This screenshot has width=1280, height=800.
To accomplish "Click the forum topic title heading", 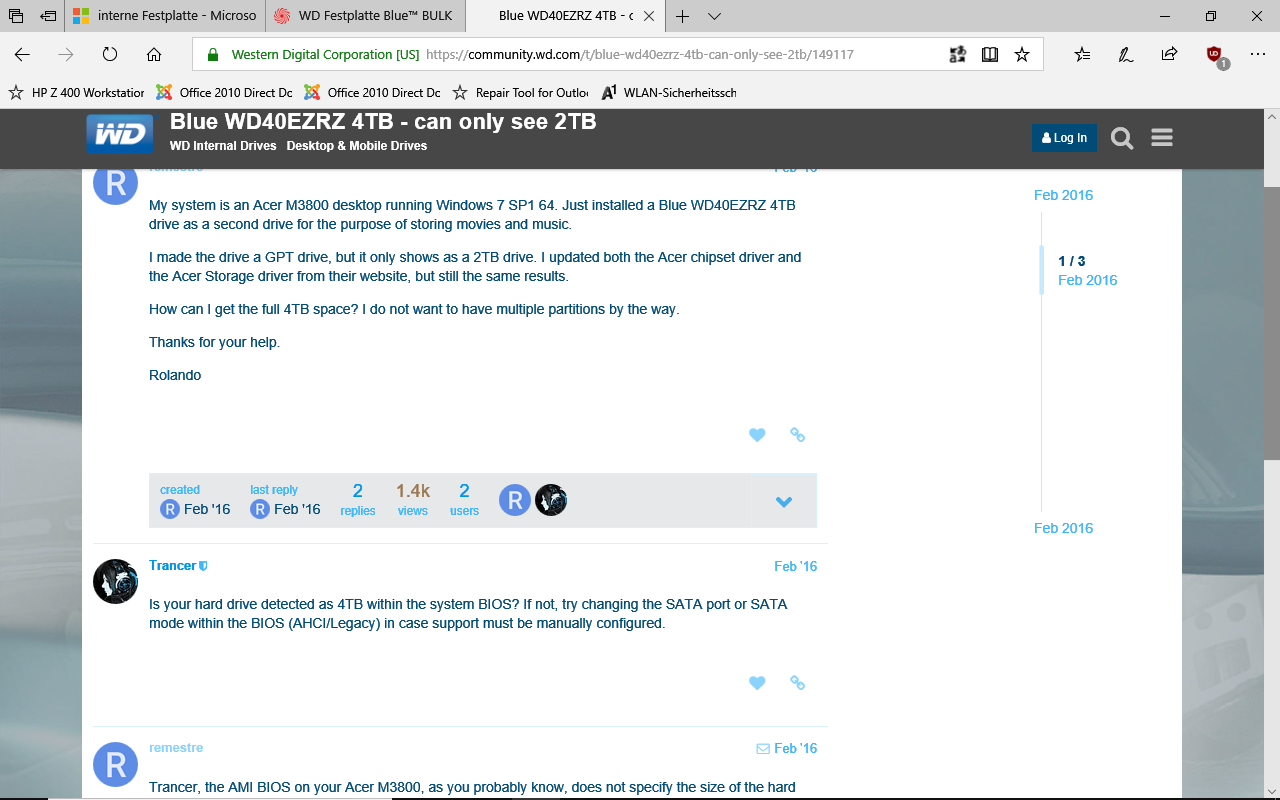I will tap(383, 122).
